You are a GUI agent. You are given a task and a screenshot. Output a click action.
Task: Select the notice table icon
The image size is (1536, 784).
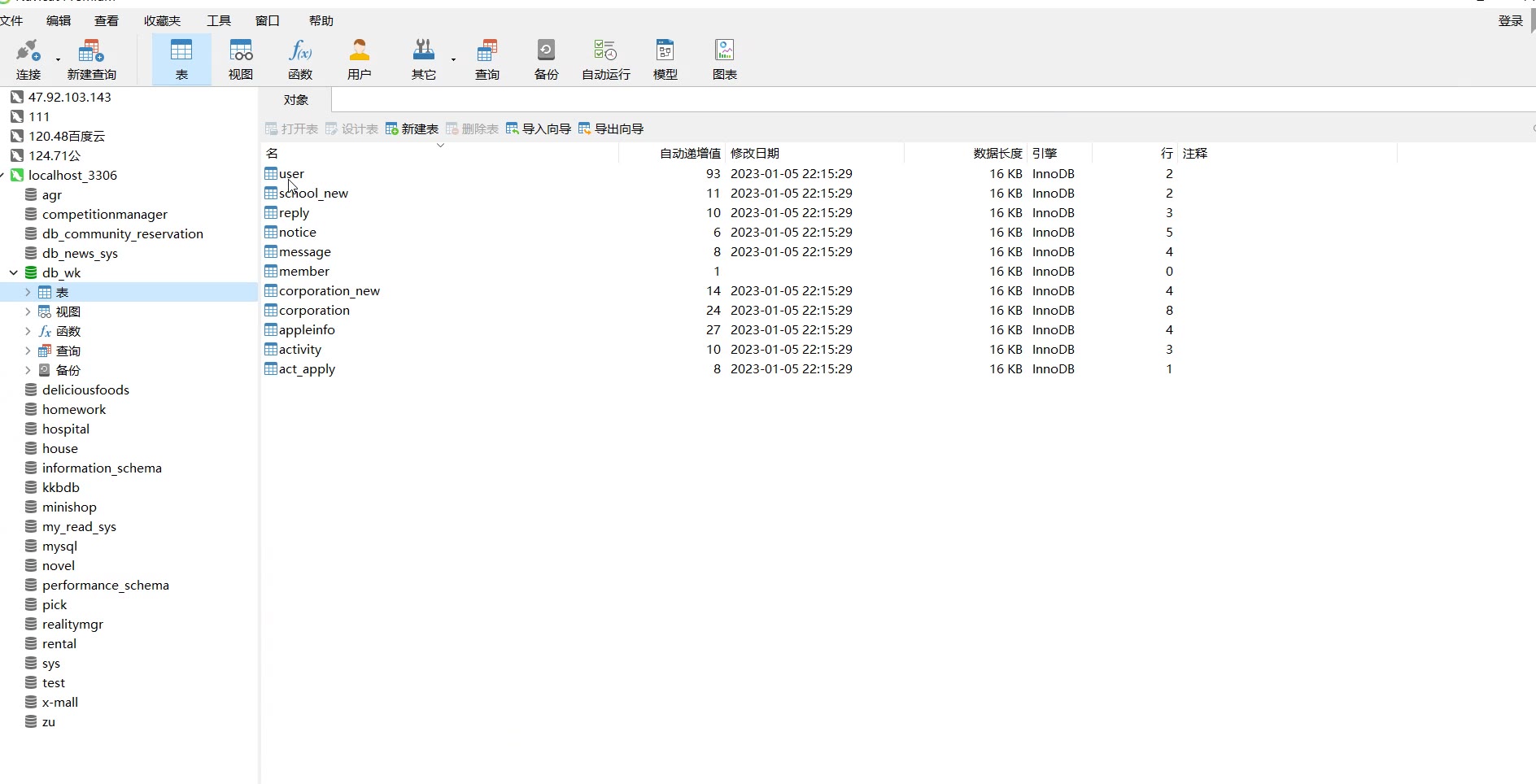pos(271,232)
